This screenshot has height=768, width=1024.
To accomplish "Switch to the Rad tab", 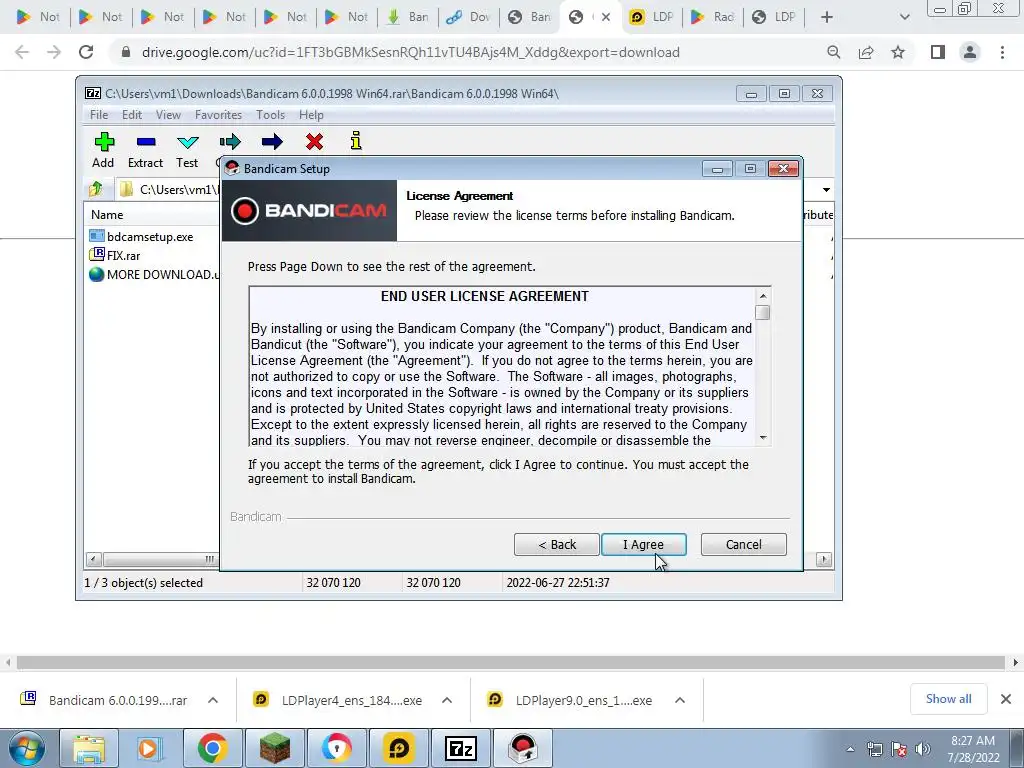I will 712,17.
